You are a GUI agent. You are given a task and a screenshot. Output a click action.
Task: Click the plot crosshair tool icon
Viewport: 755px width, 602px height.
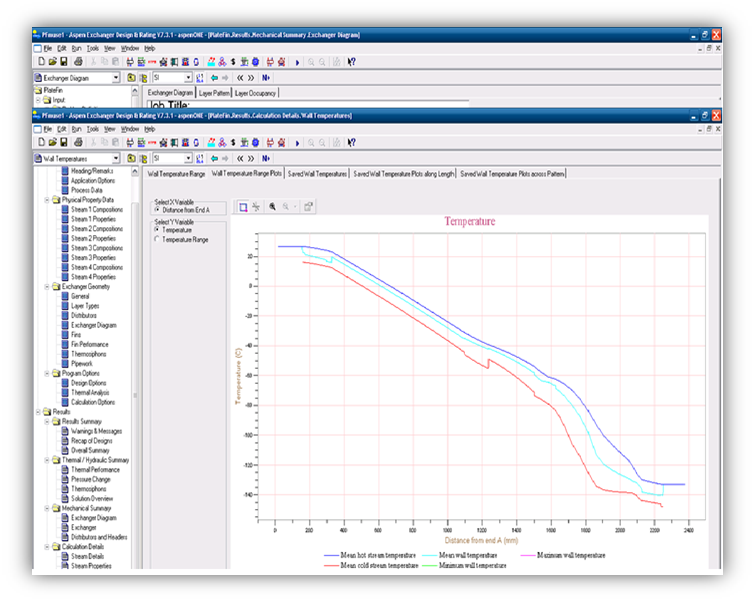[x=257, y=206]
